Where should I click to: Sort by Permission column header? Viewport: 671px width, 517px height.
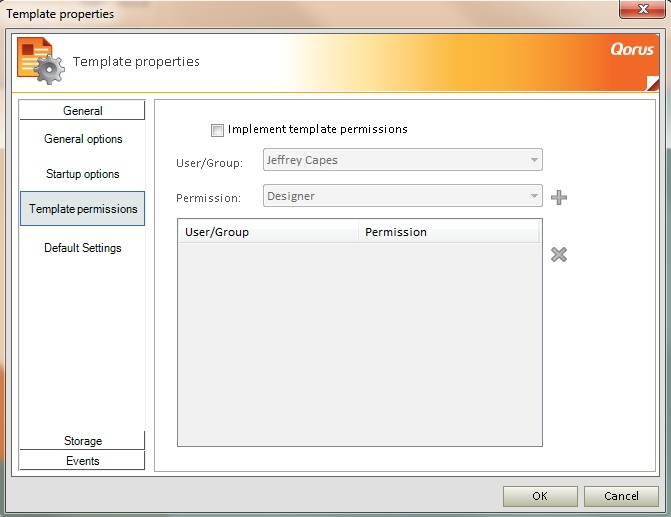point(448,232)
